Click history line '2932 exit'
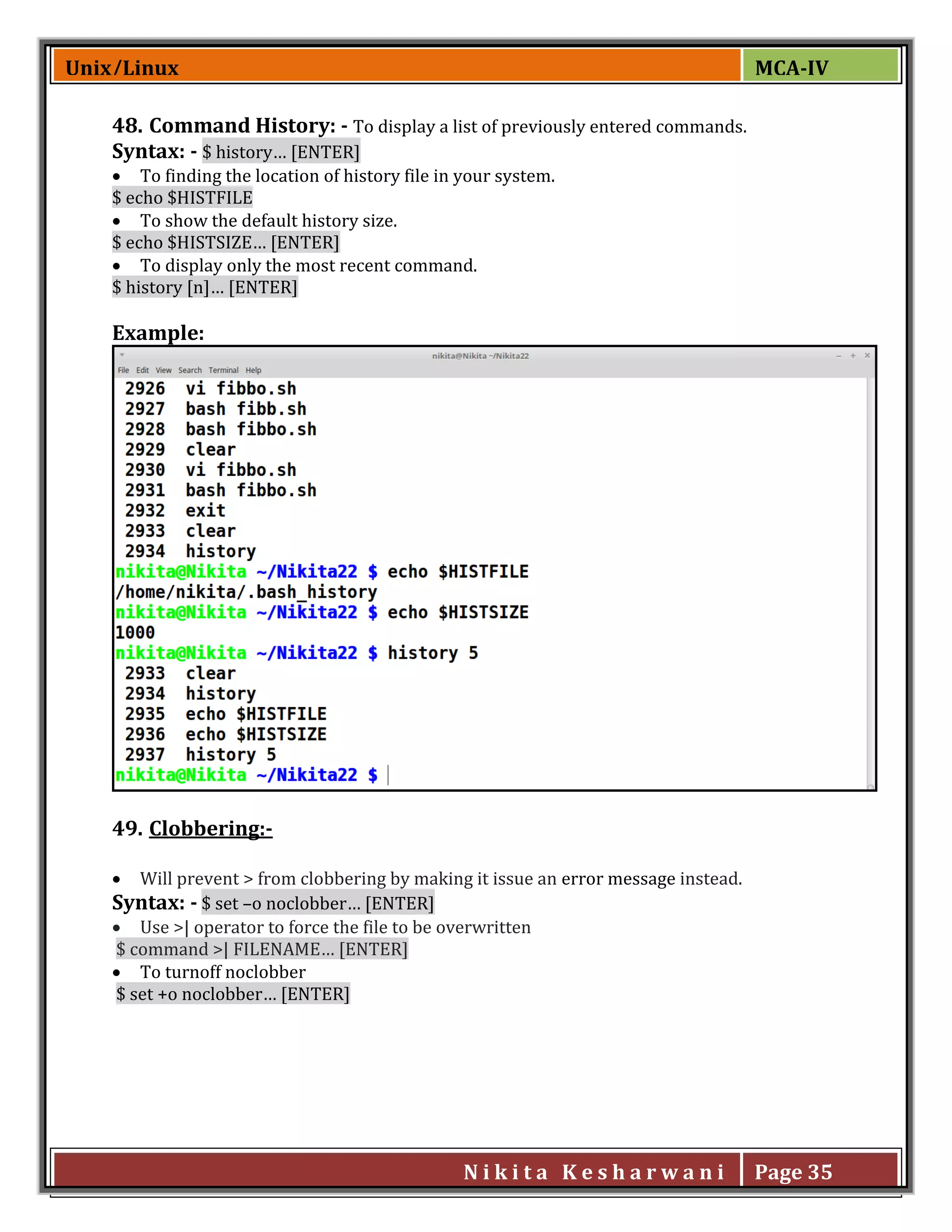 point(175,510)
